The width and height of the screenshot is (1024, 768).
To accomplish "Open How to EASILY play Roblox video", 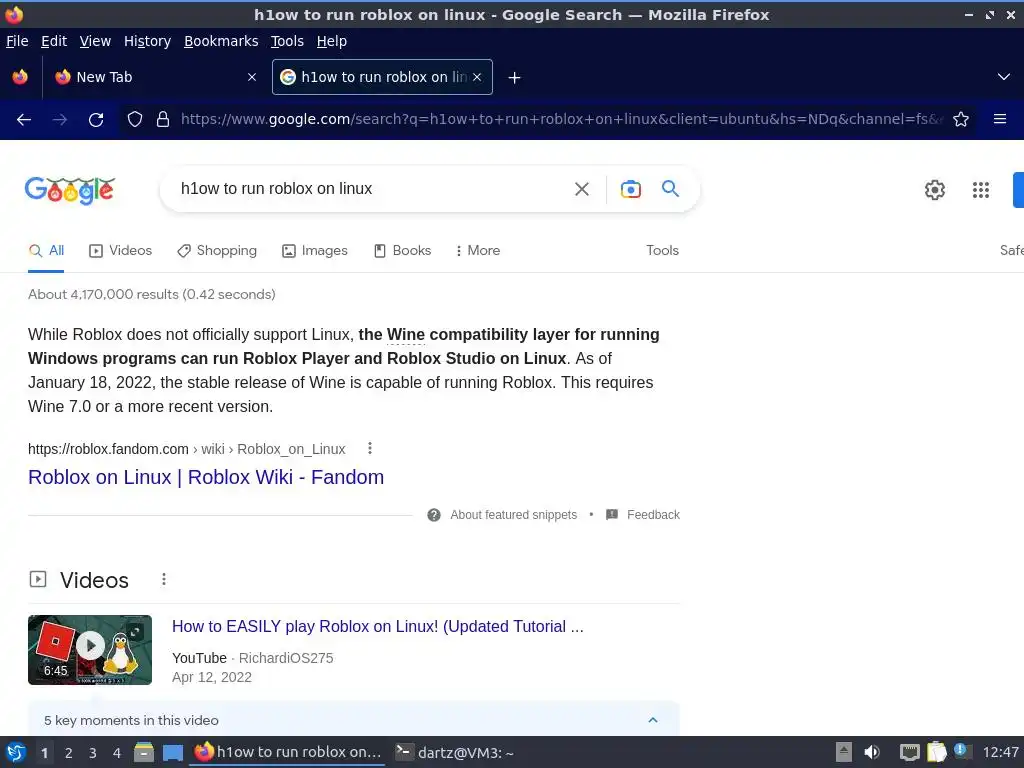I will point(377,626).
